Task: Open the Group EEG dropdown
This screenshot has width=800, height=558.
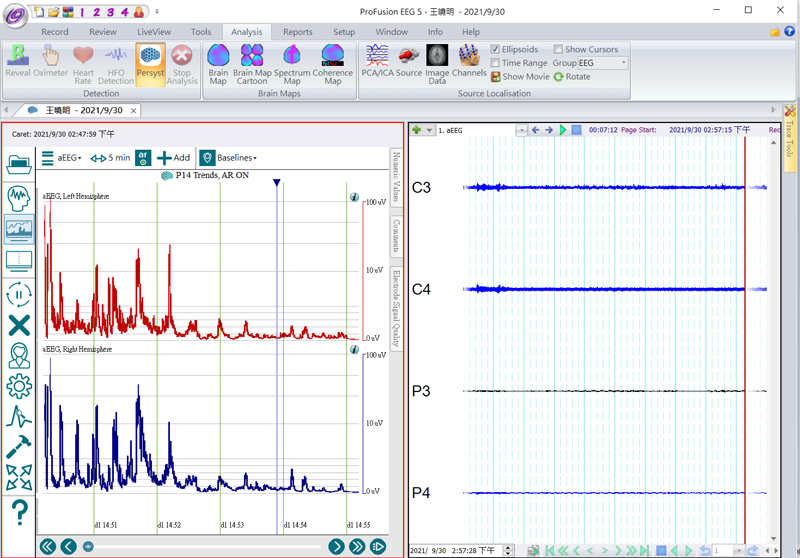Action: point(623,63)
